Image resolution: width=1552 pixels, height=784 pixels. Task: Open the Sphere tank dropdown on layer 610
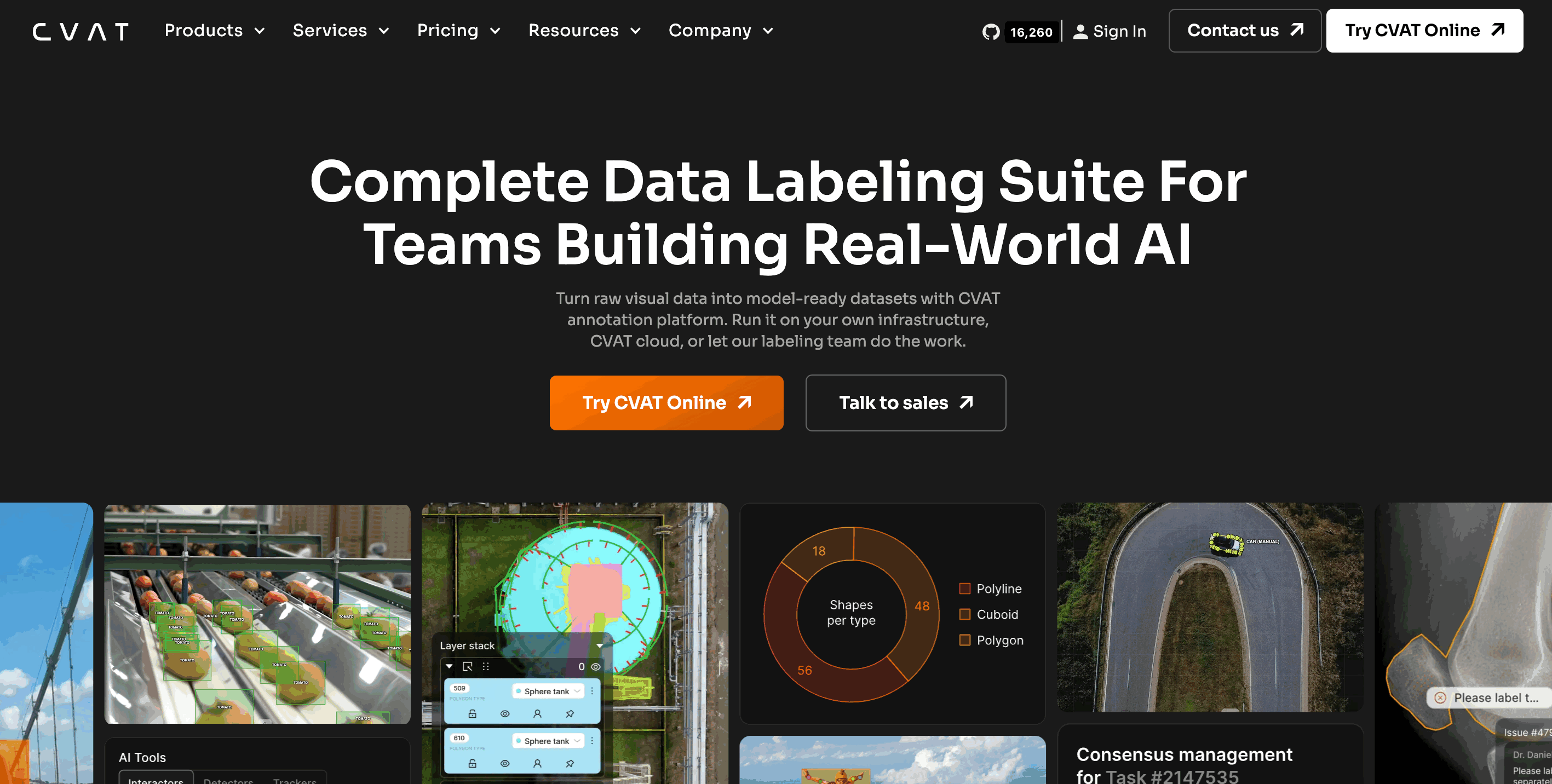click(x=548, y=741)
